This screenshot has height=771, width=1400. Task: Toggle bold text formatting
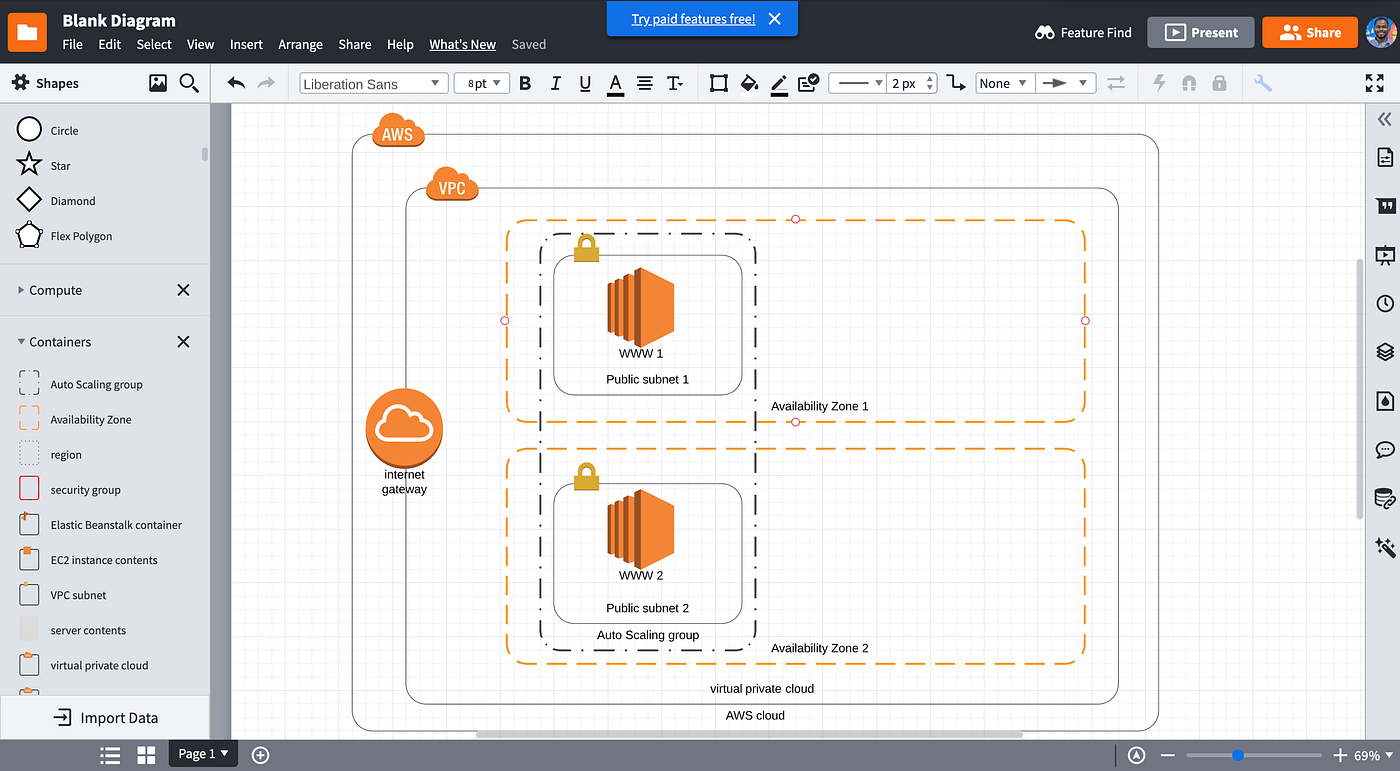[525, 83]
